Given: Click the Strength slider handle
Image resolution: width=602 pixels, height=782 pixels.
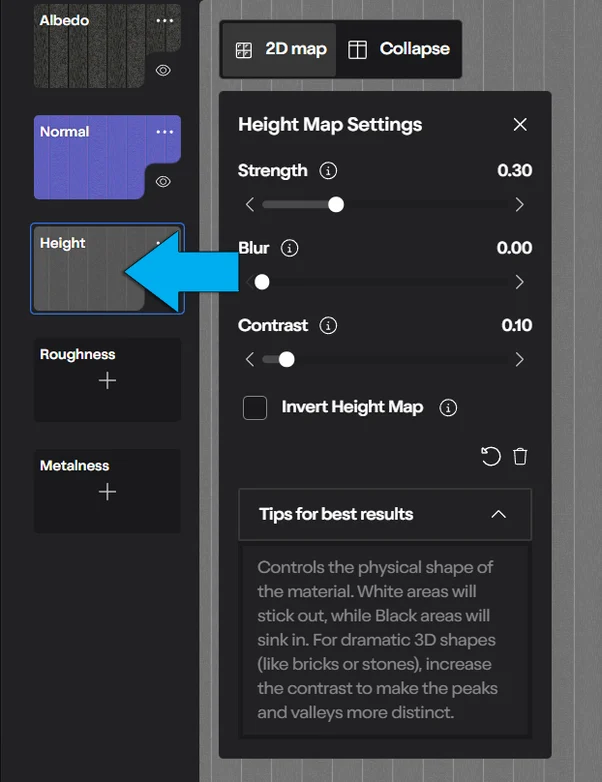Looking at the screenshot, I should tap(336, 204).
